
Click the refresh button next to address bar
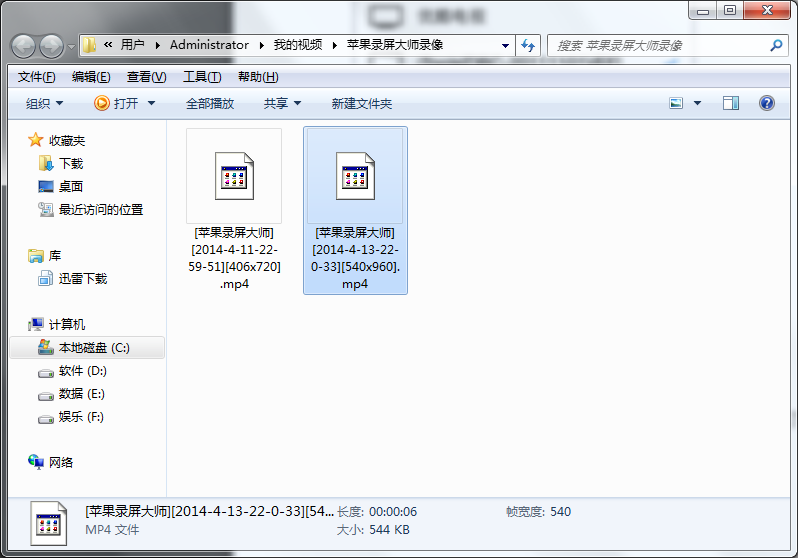pyautogui.click(x=528, y=45)
